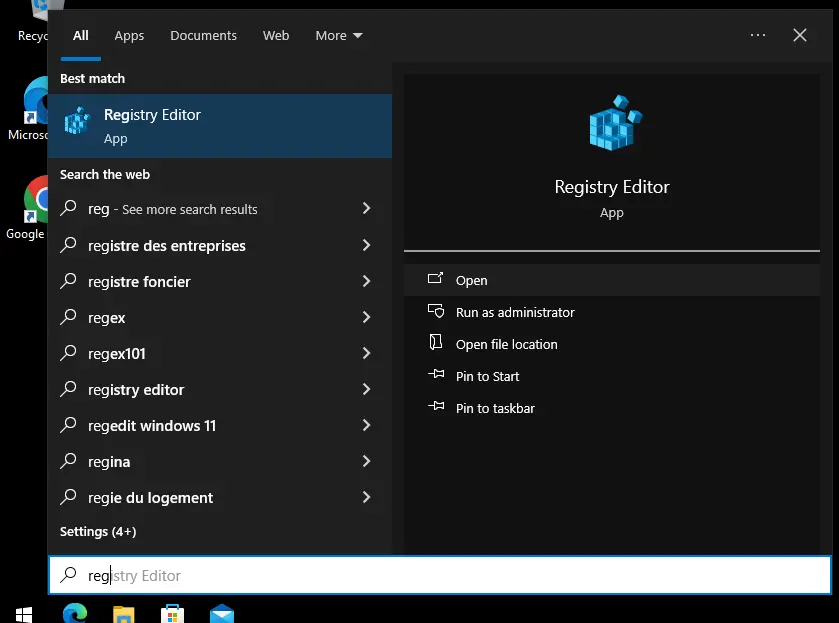The image size is (839, 623).
Task: Expand the 'reg' see more results chevron
Action: (x=367, y=208)
